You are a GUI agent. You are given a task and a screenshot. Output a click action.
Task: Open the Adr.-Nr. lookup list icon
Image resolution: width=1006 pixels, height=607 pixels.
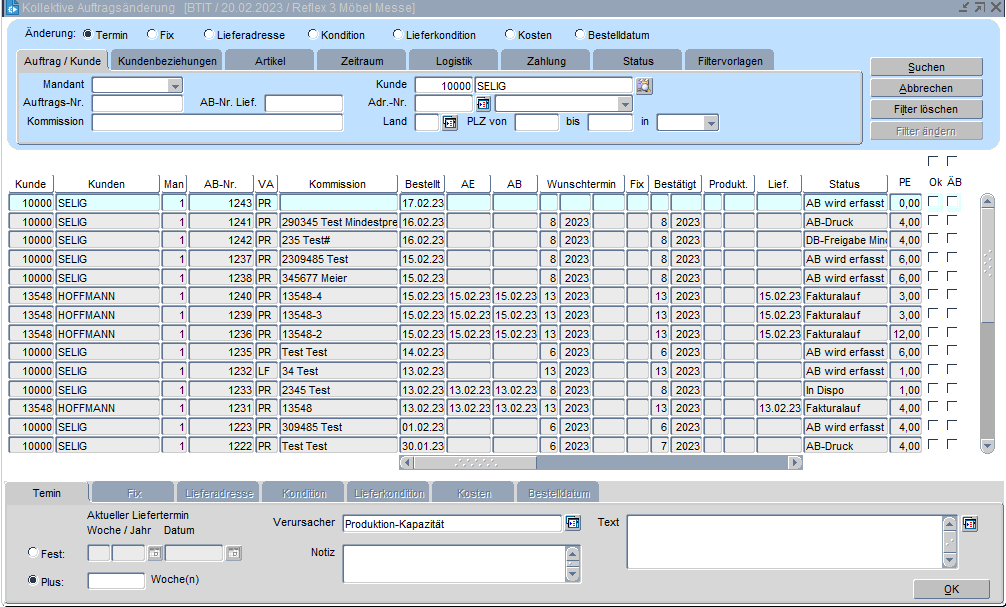[x=483, y=104]
